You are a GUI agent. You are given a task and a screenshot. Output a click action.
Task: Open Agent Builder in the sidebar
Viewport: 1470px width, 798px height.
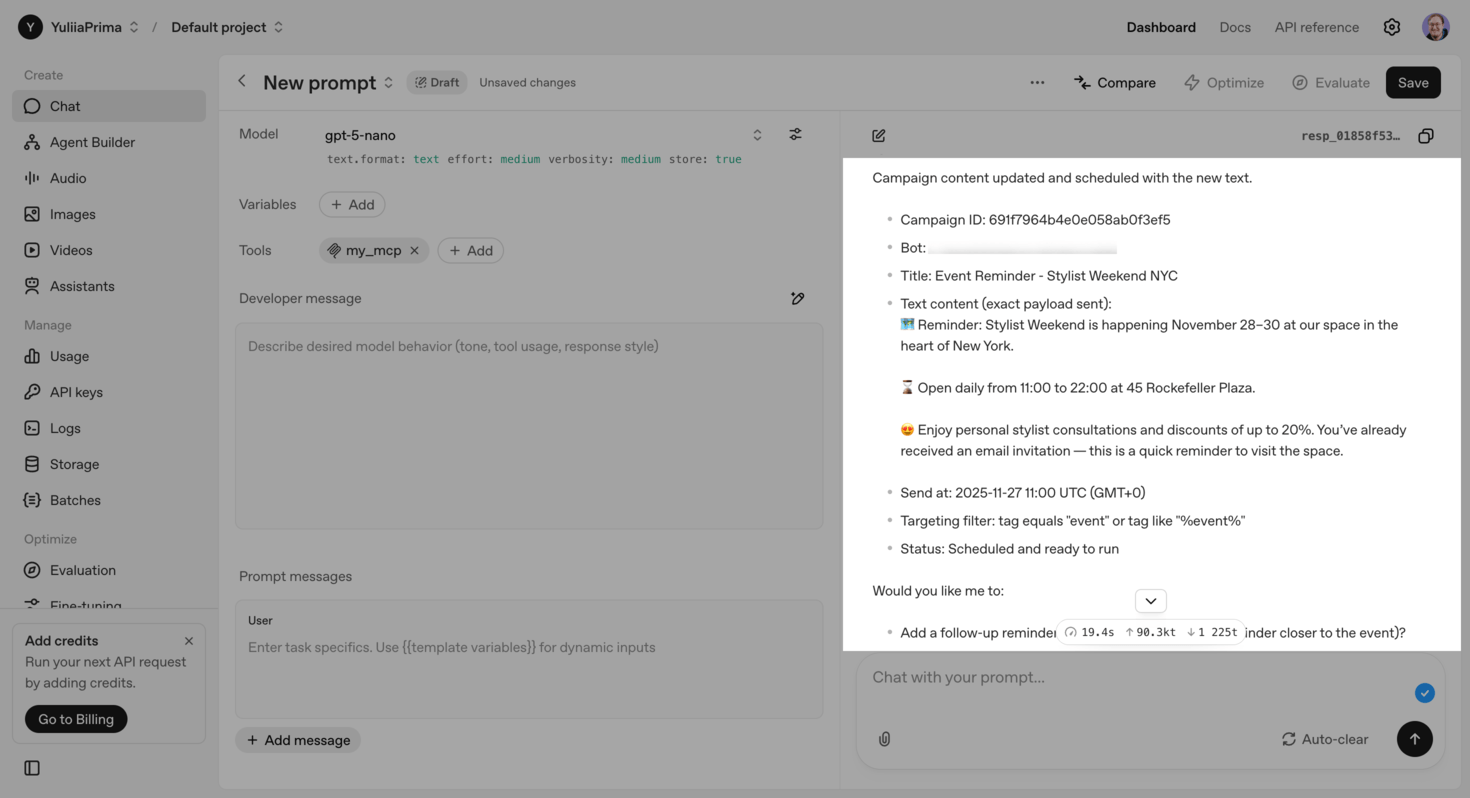(x=92, y=142)
